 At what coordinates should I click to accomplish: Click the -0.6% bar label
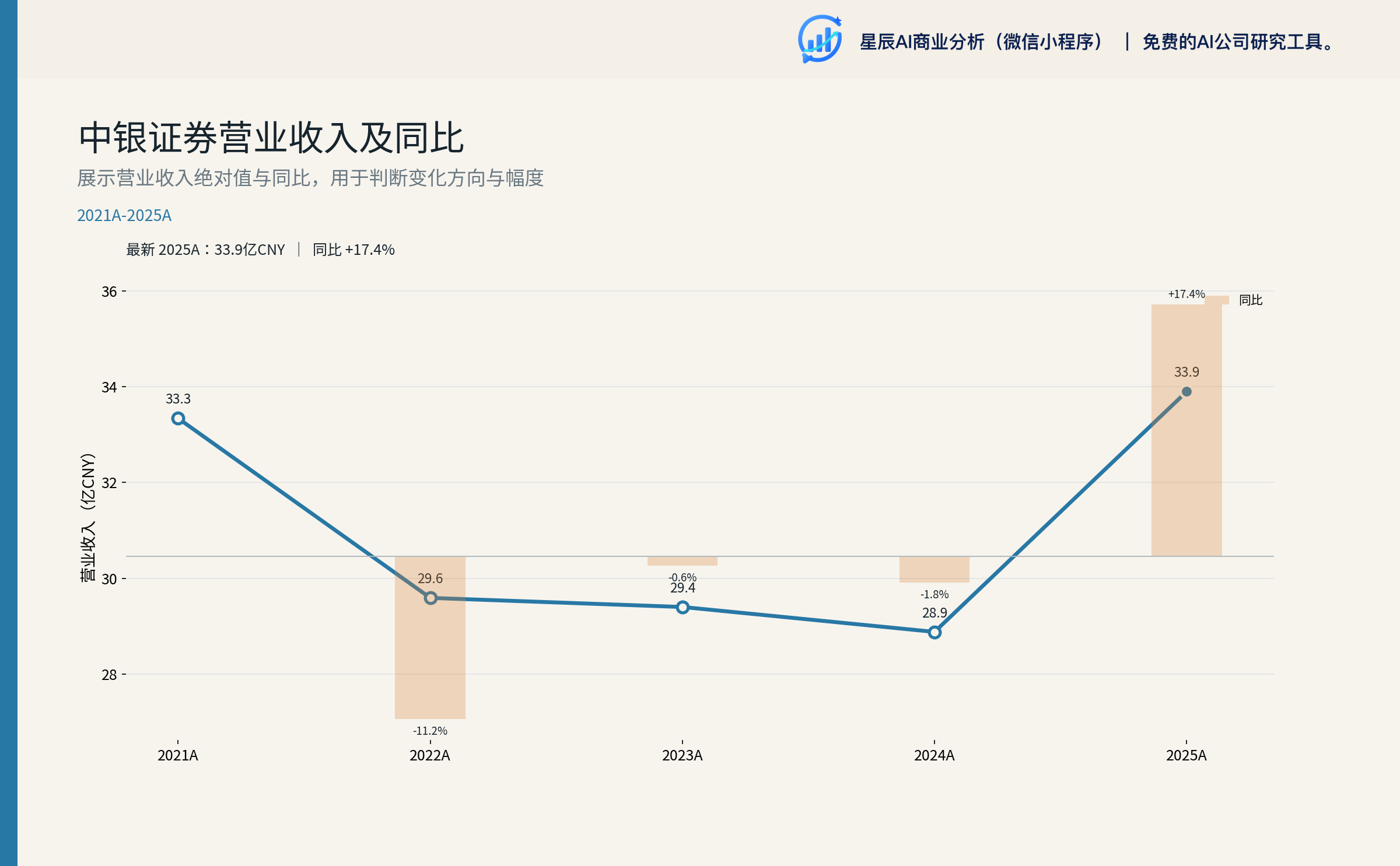(x=682, y=577)
